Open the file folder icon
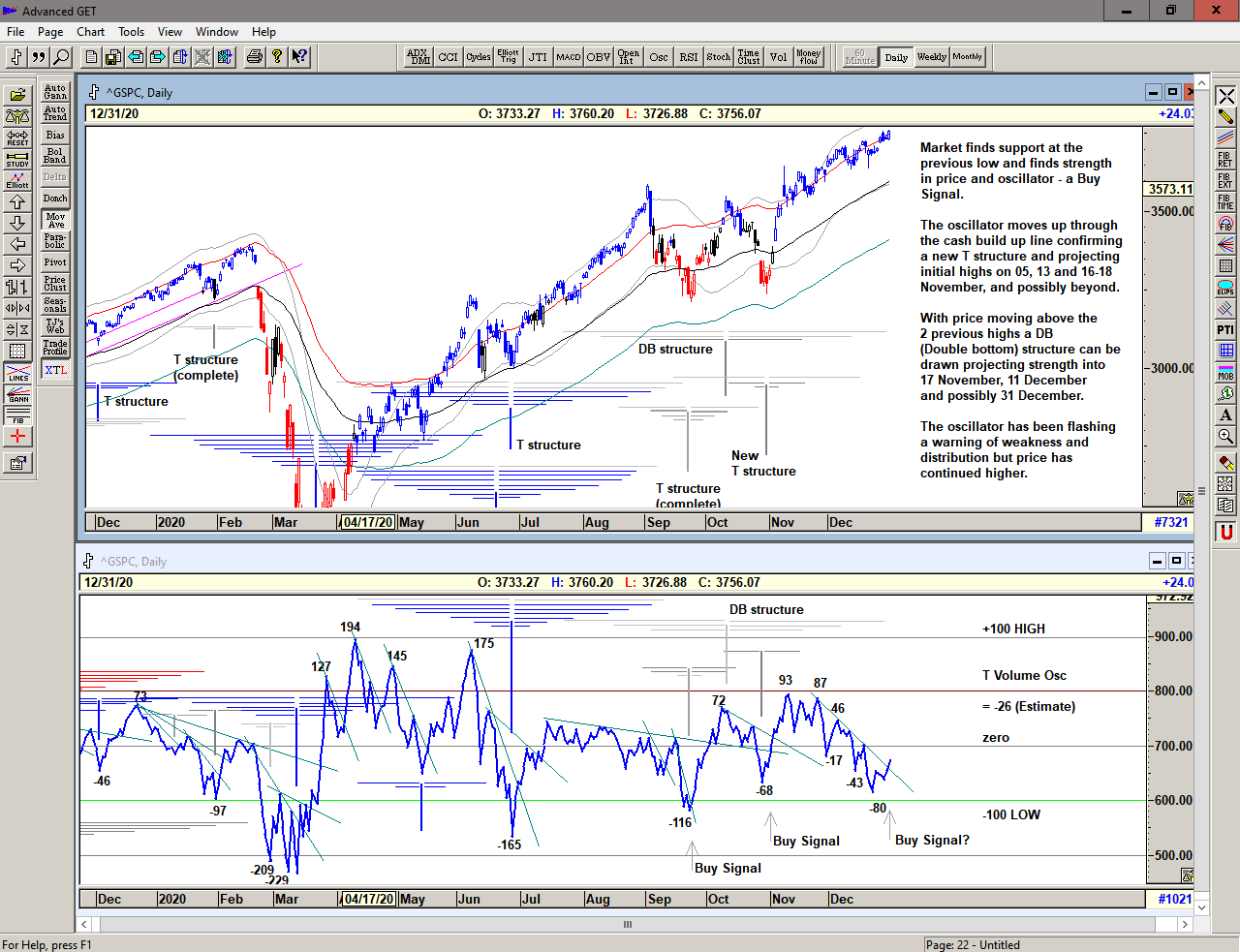 [17, 95]
